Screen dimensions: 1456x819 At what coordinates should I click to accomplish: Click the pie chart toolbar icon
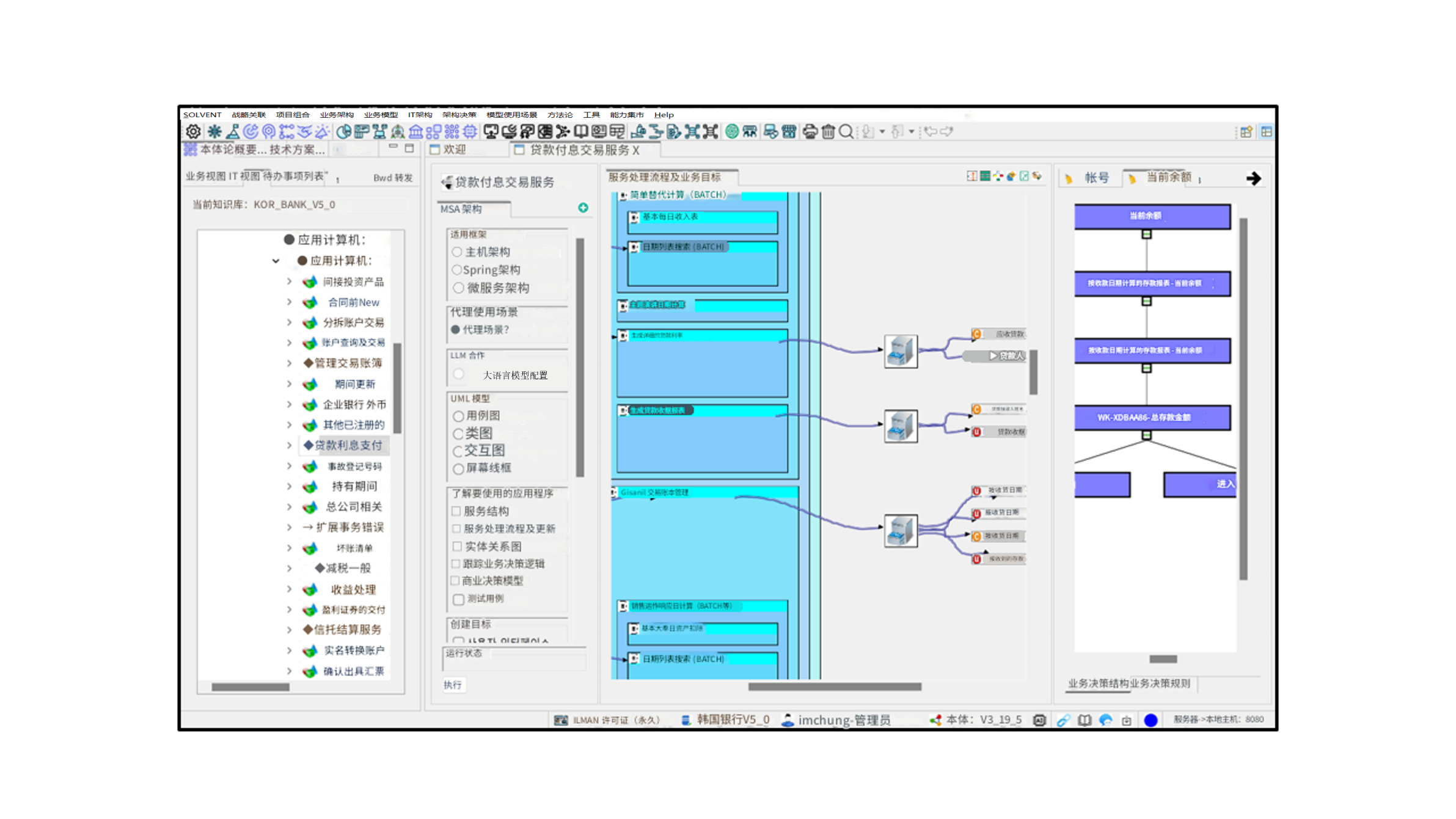tap(344, 131)
